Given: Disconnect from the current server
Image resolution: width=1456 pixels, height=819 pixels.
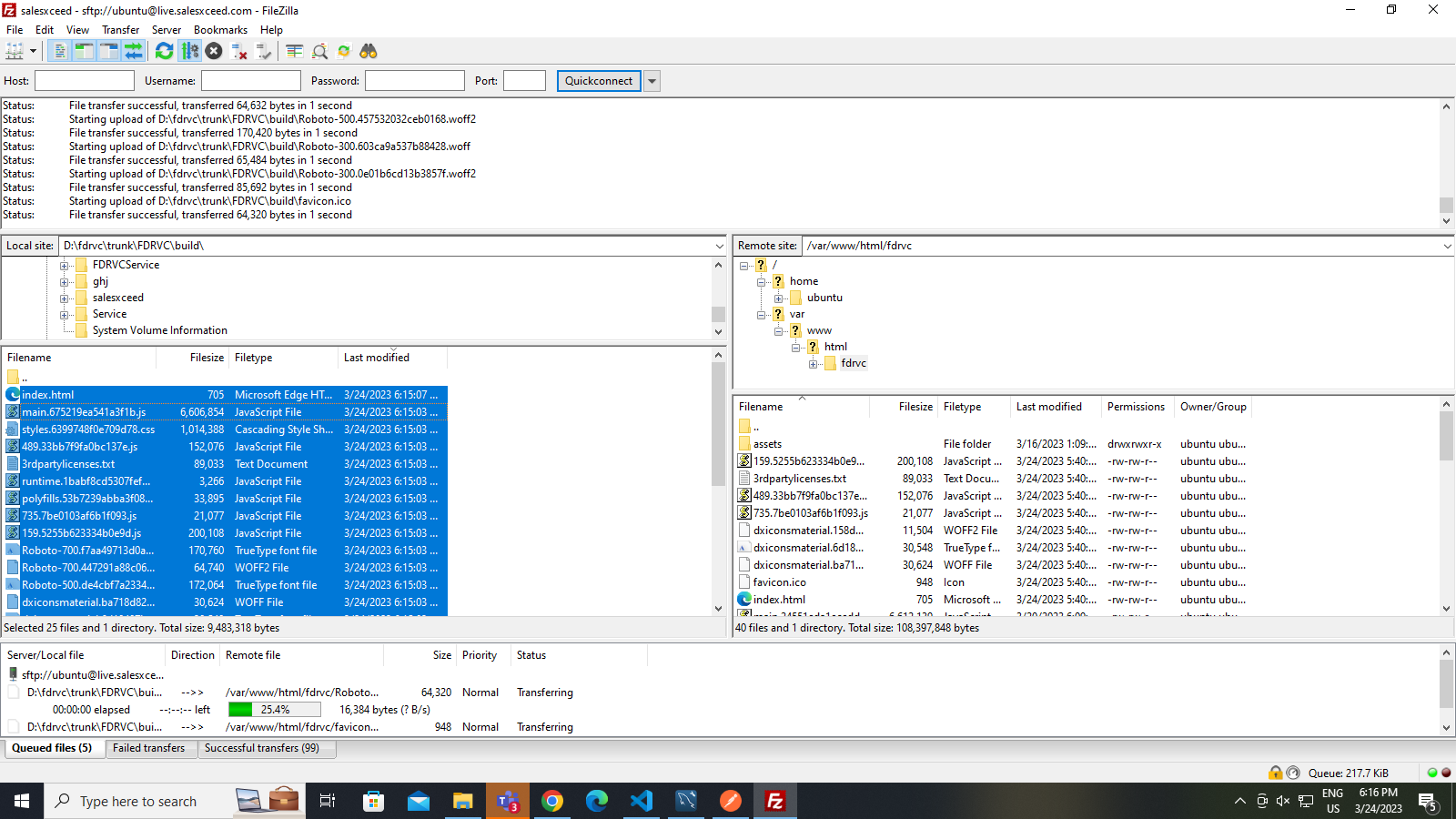Looking at the screenshot, I should click(239, 52).
